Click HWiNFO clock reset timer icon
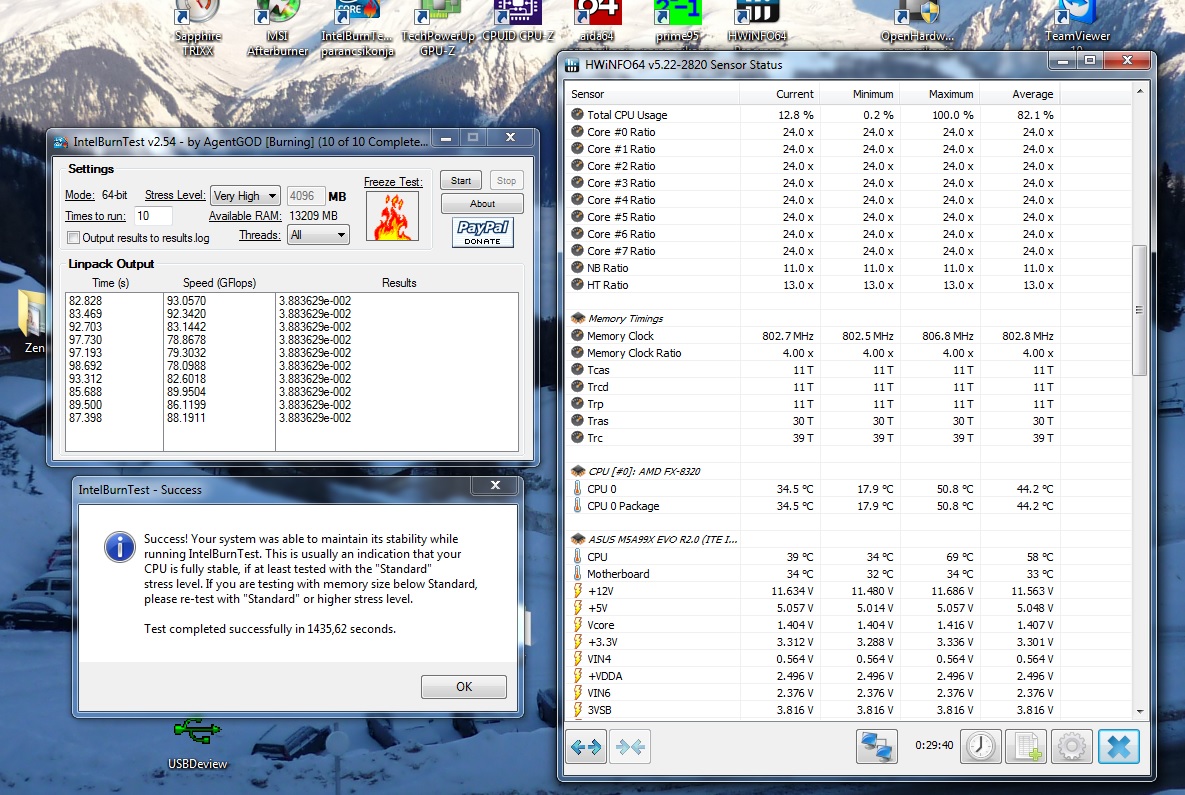The width and height of the screenshot is (1185, 795). click(980, 747)
